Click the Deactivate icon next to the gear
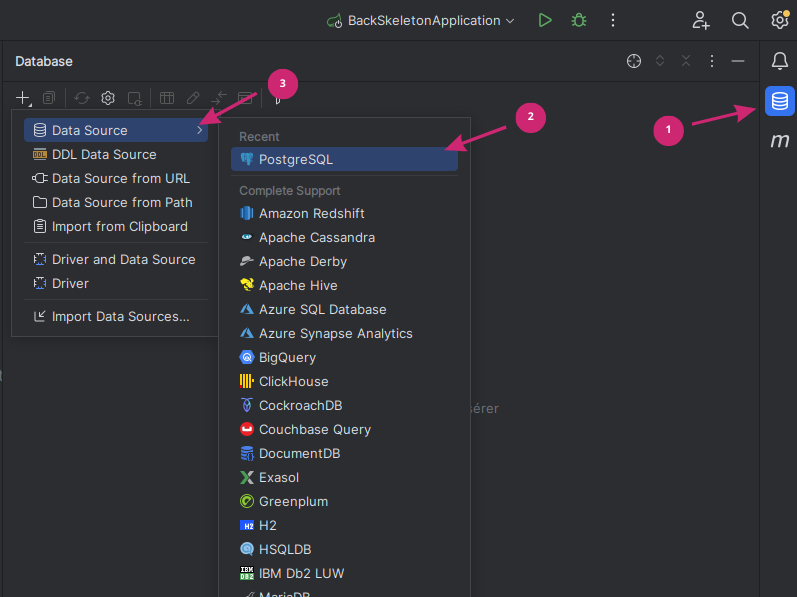The image size is (797, 597). pyautogui.click(x=134, y=98)
